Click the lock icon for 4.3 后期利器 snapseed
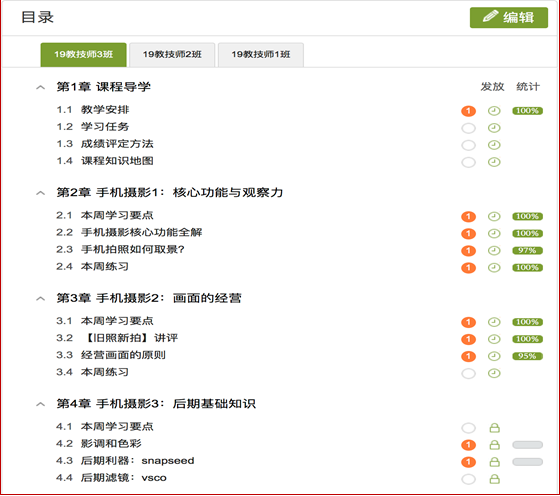560x496 pixels. point(494,462)
